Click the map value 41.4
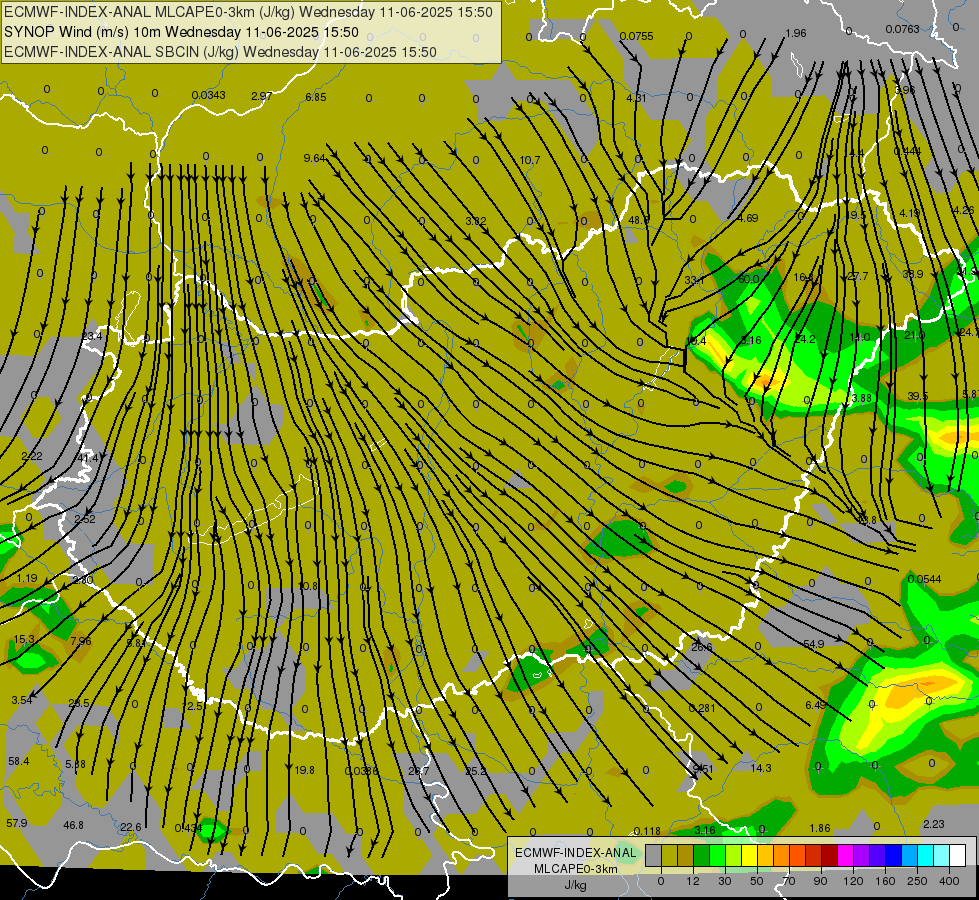Viewport: 979px width, 900px height. click(x=88, y=458)
